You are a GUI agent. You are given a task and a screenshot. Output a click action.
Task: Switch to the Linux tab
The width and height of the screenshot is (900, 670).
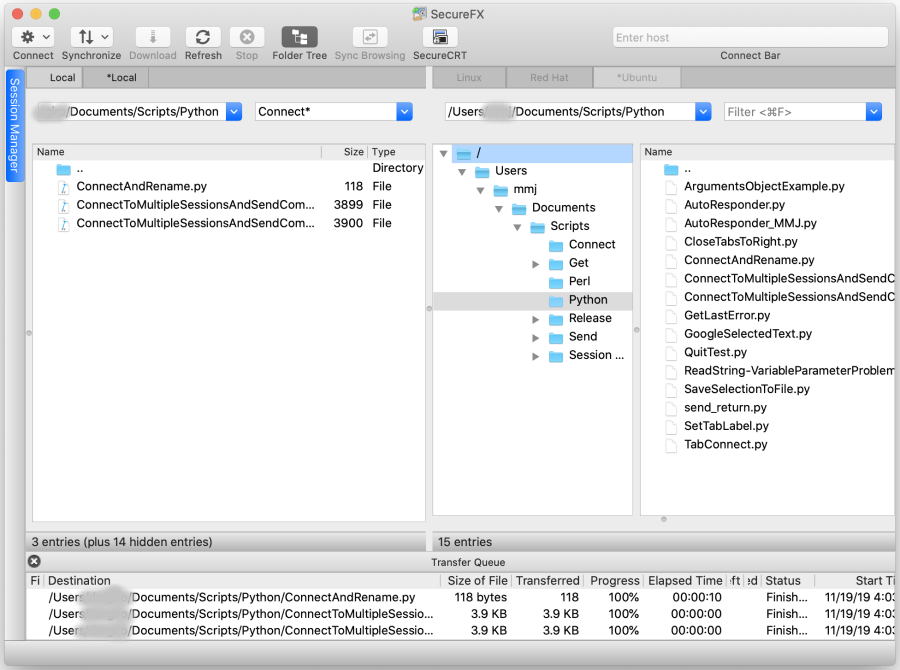click(x=469, y=78)
